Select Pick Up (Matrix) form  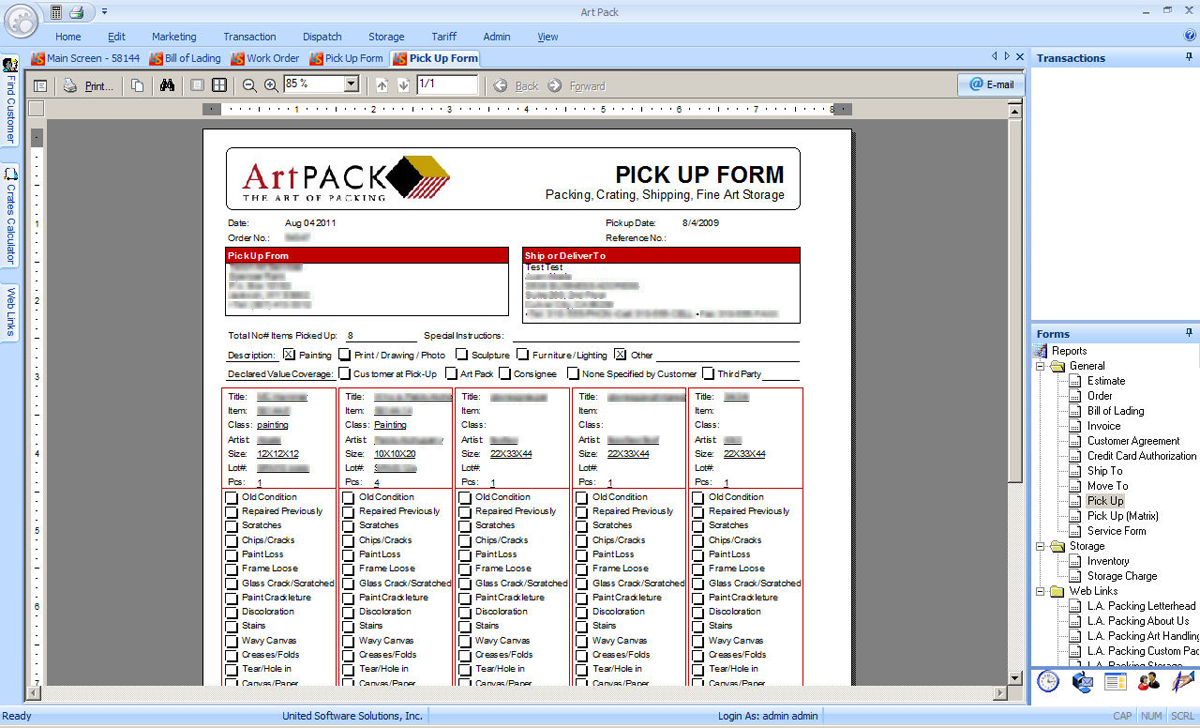[1122, 516]
